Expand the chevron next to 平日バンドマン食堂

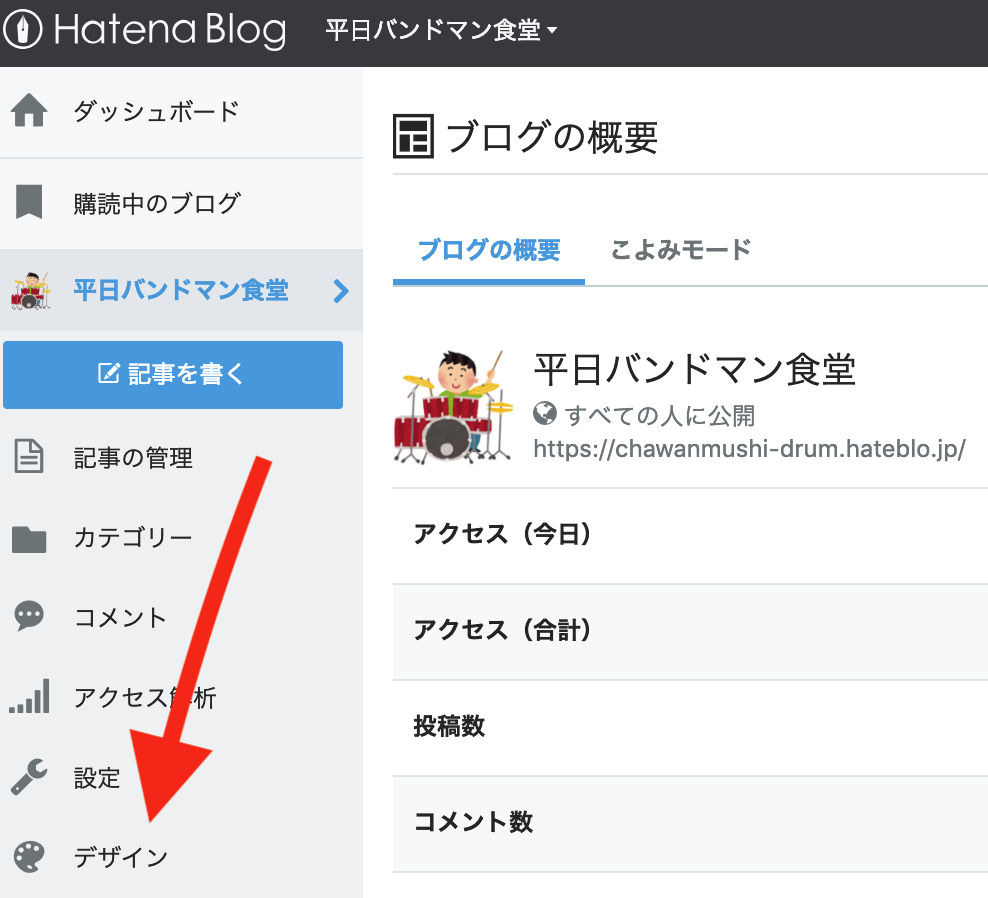point(341,291)
